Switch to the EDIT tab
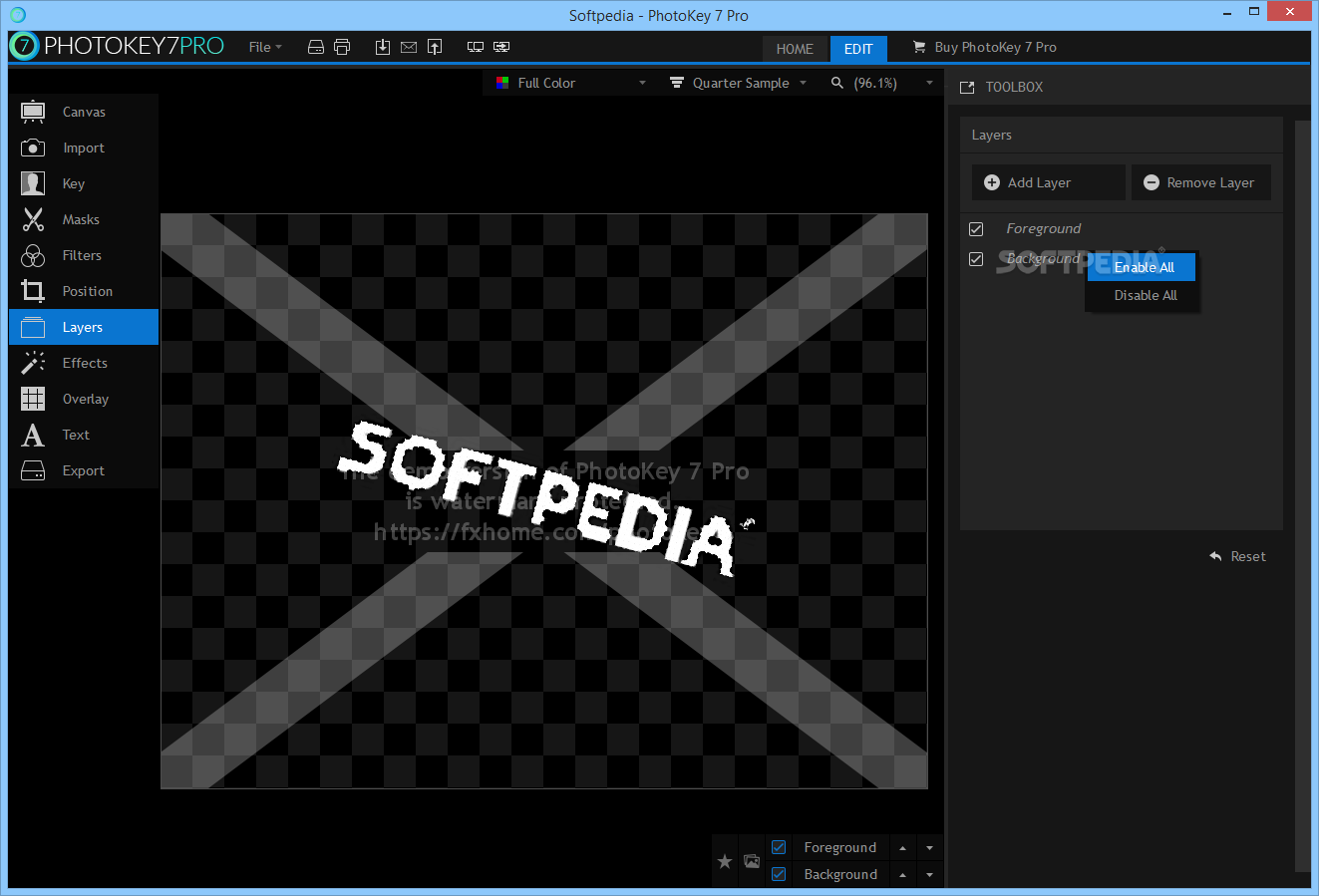This screenshot has height=896, width=1319. pyautogui.click(x=858, y=49)
